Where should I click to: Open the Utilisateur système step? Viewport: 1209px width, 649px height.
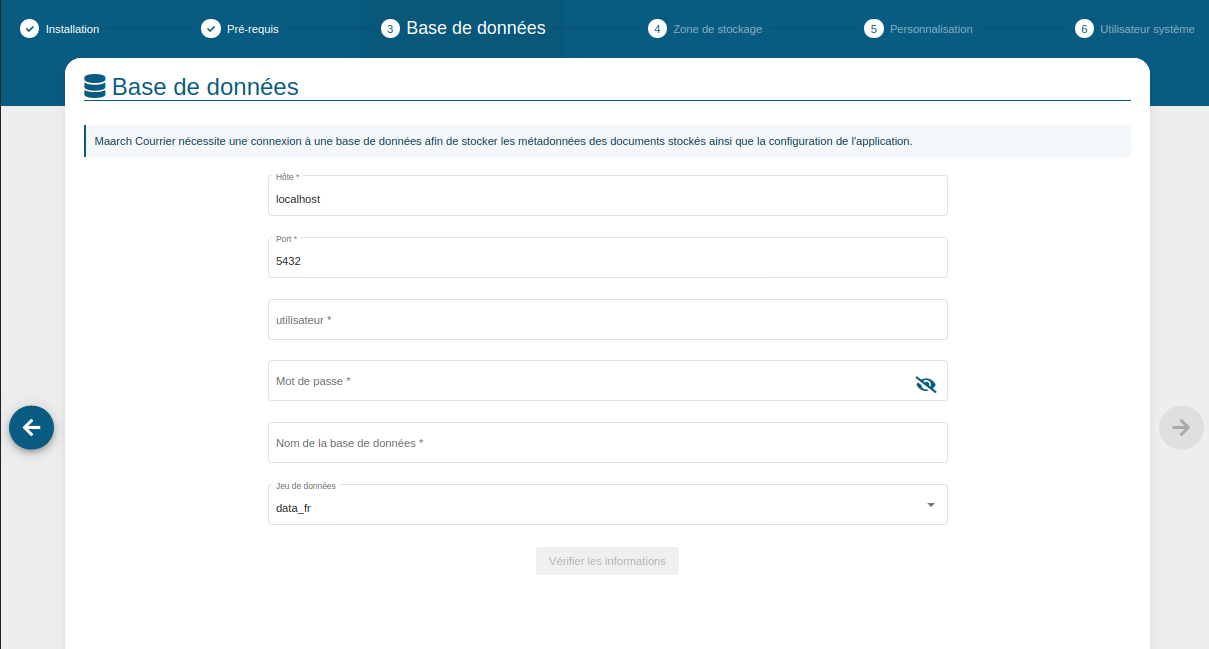pos(1146,29)
